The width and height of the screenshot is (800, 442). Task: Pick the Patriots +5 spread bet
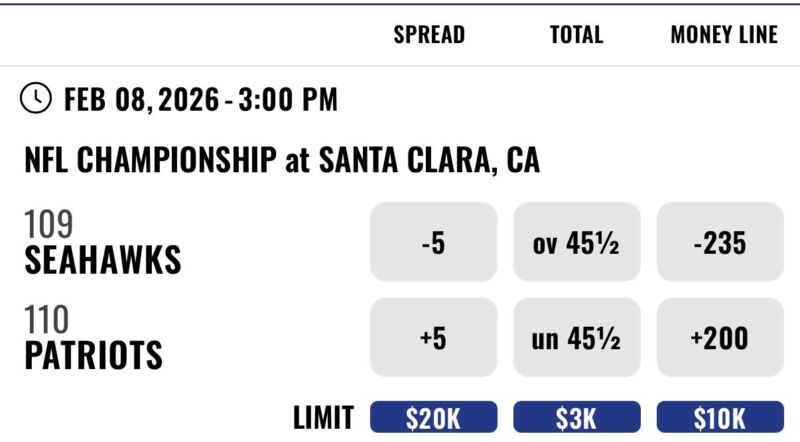(x=433, y=338)
